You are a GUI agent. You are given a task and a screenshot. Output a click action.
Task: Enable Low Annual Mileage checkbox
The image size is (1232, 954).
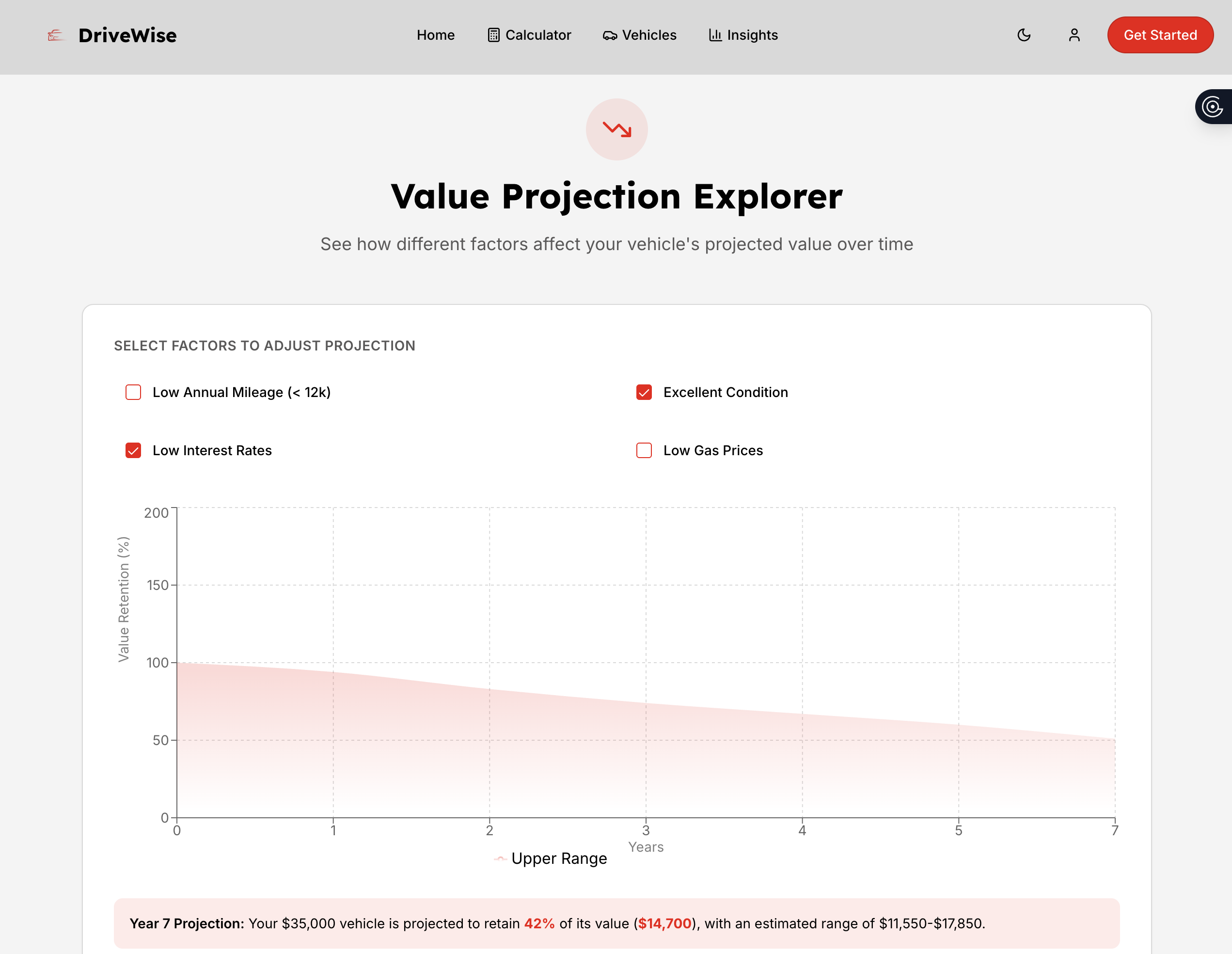pos(133,392)
